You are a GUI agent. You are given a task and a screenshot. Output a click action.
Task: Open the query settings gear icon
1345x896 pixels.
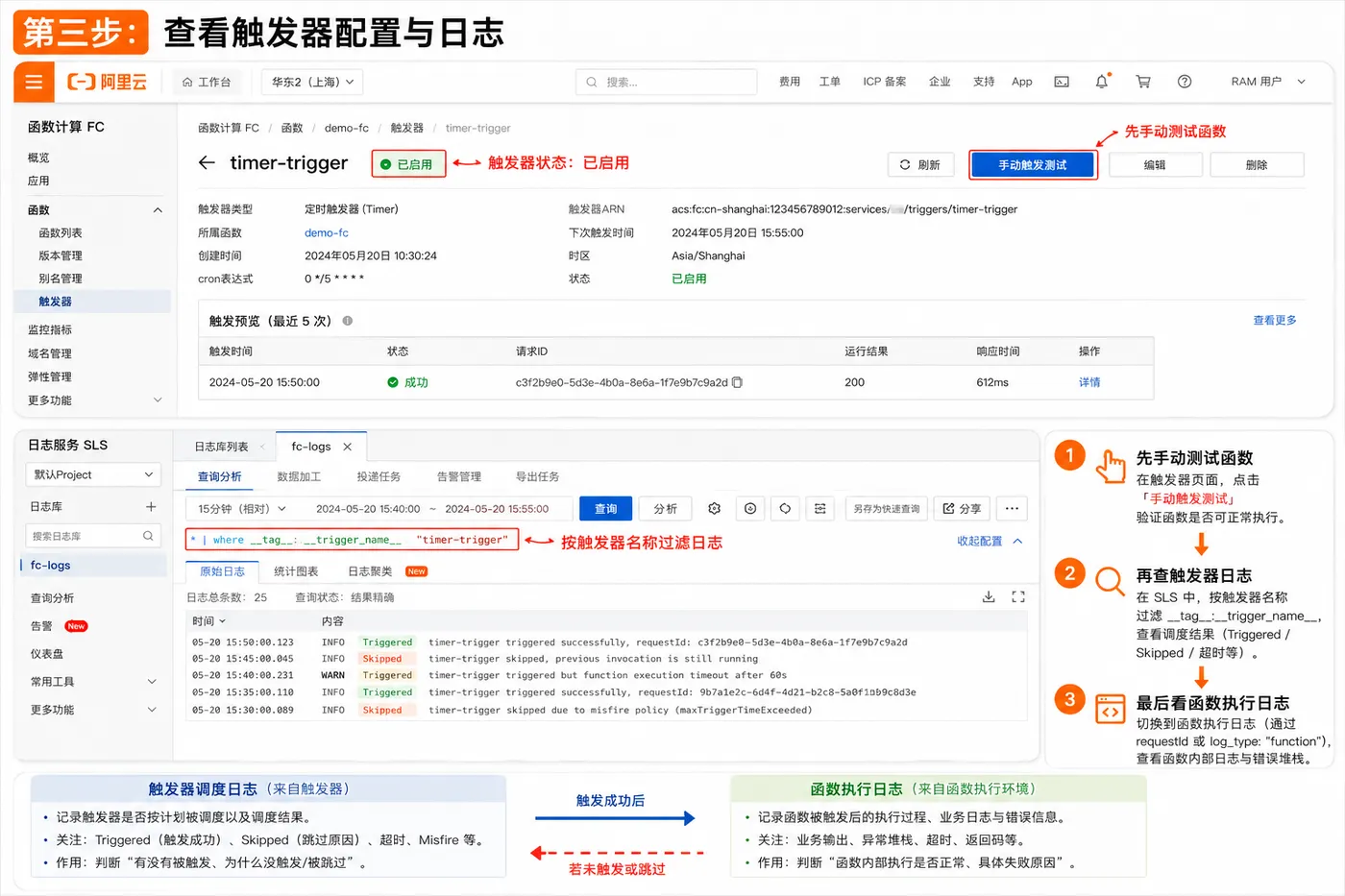click(x=714, y=508)
